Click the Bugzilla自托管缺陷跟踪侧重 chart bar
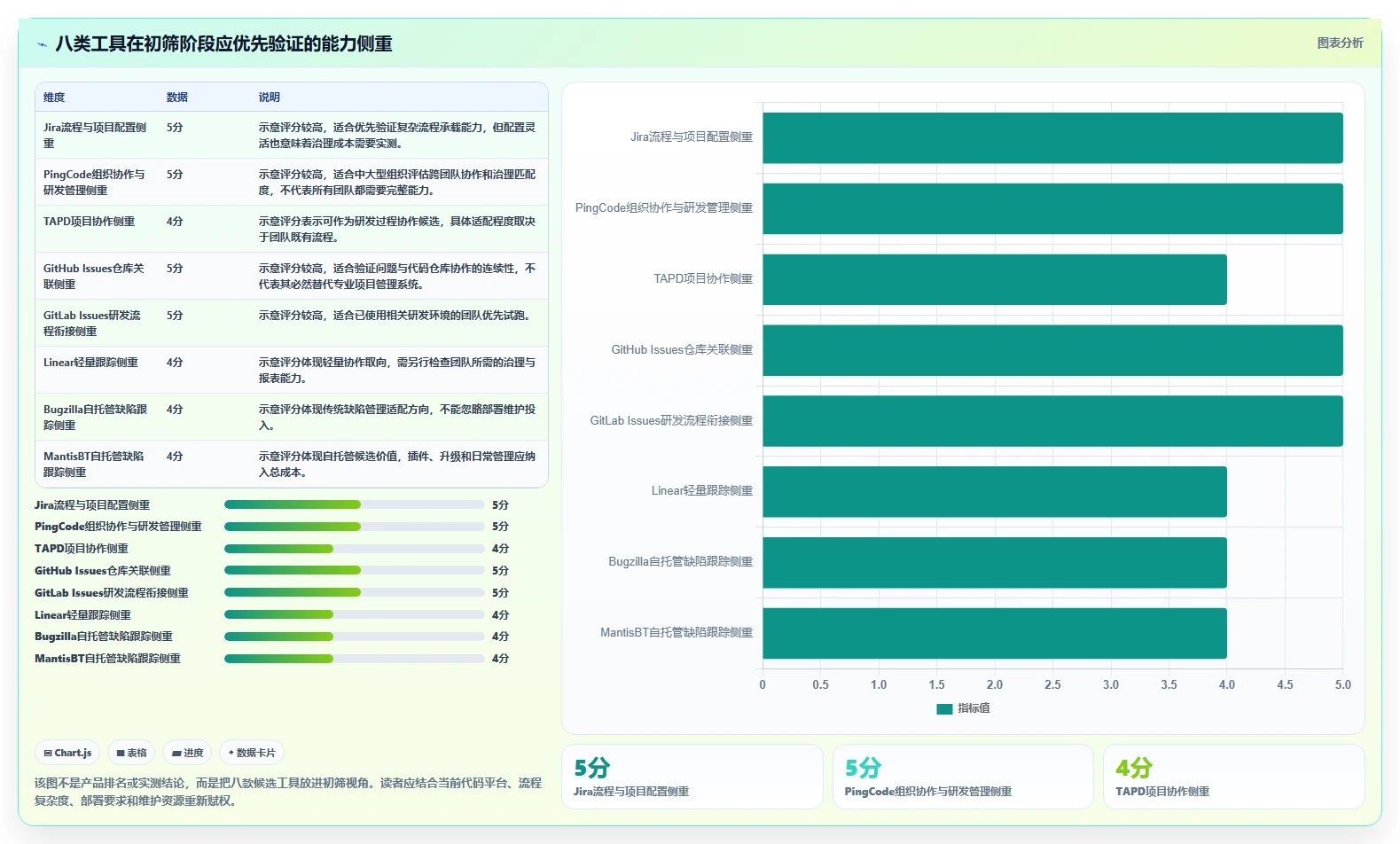This screenshot has width=1400, height=844. click(995, 562)
